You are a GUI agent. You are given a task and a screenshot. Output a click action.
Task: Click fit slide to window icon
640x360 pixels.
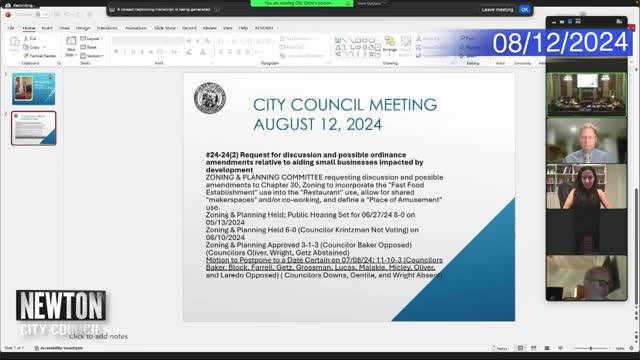point(631,348)
